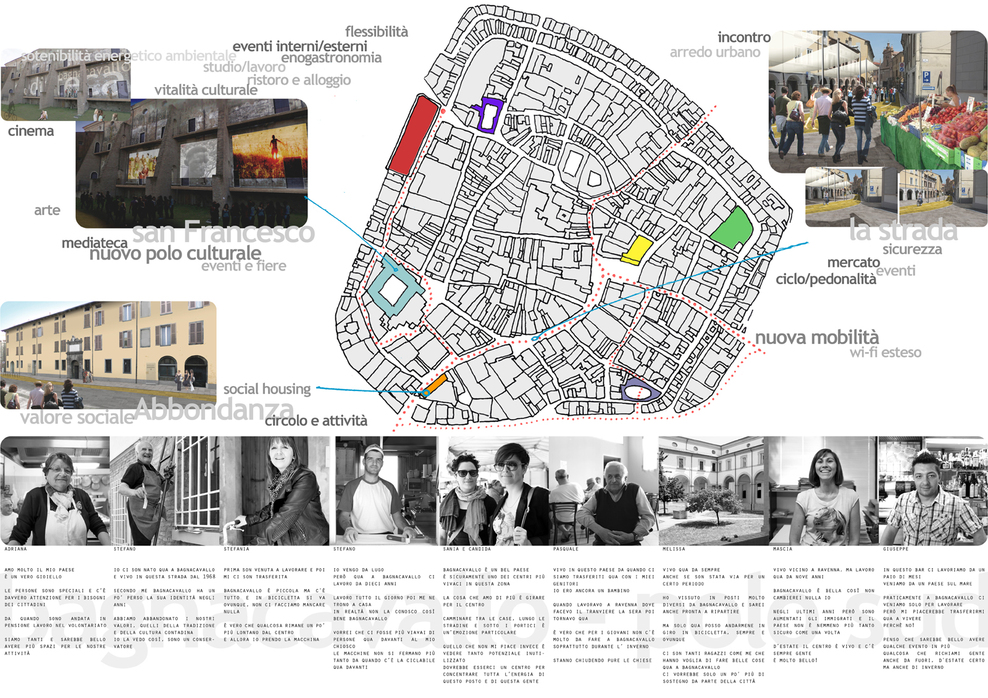Screen dimensions: 988x698
Task: Click the 'vitalità culturale' label
Action: click(x=206, y=90)
